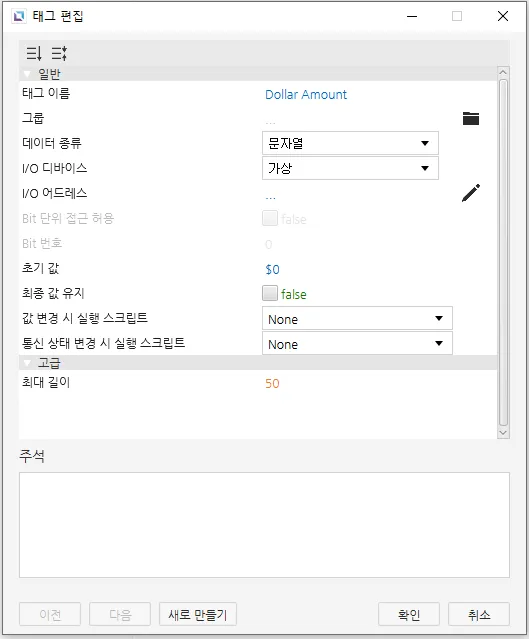This screenshot has width=529, height=639.
Task: Click the scrollbar down arrow in property list
Action: click(x=503, y=433)
